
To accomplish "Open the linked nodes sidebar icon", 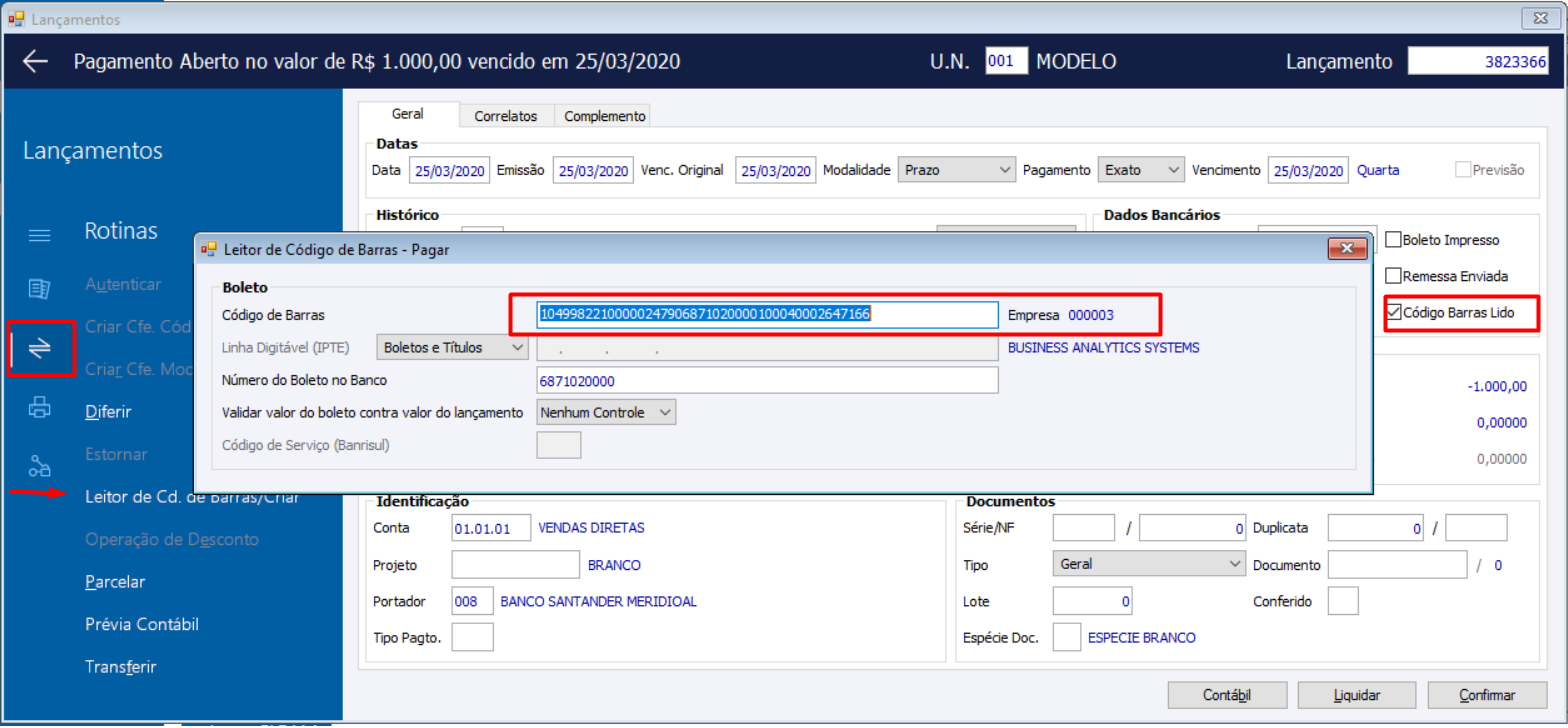I will (39, 465).
